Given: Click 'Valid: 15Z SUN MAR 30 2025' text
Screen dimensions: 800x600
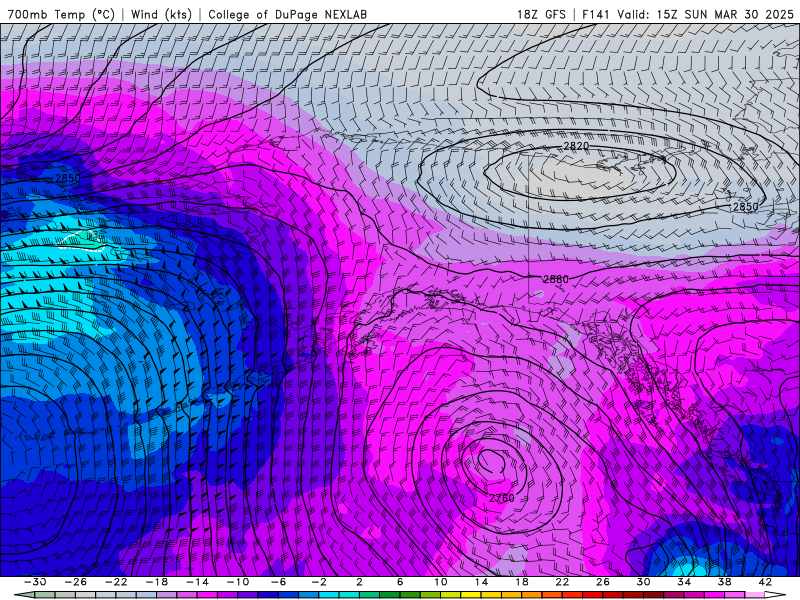Looking at the screenshot, I should pyautogui.click(x=705, y=14).
